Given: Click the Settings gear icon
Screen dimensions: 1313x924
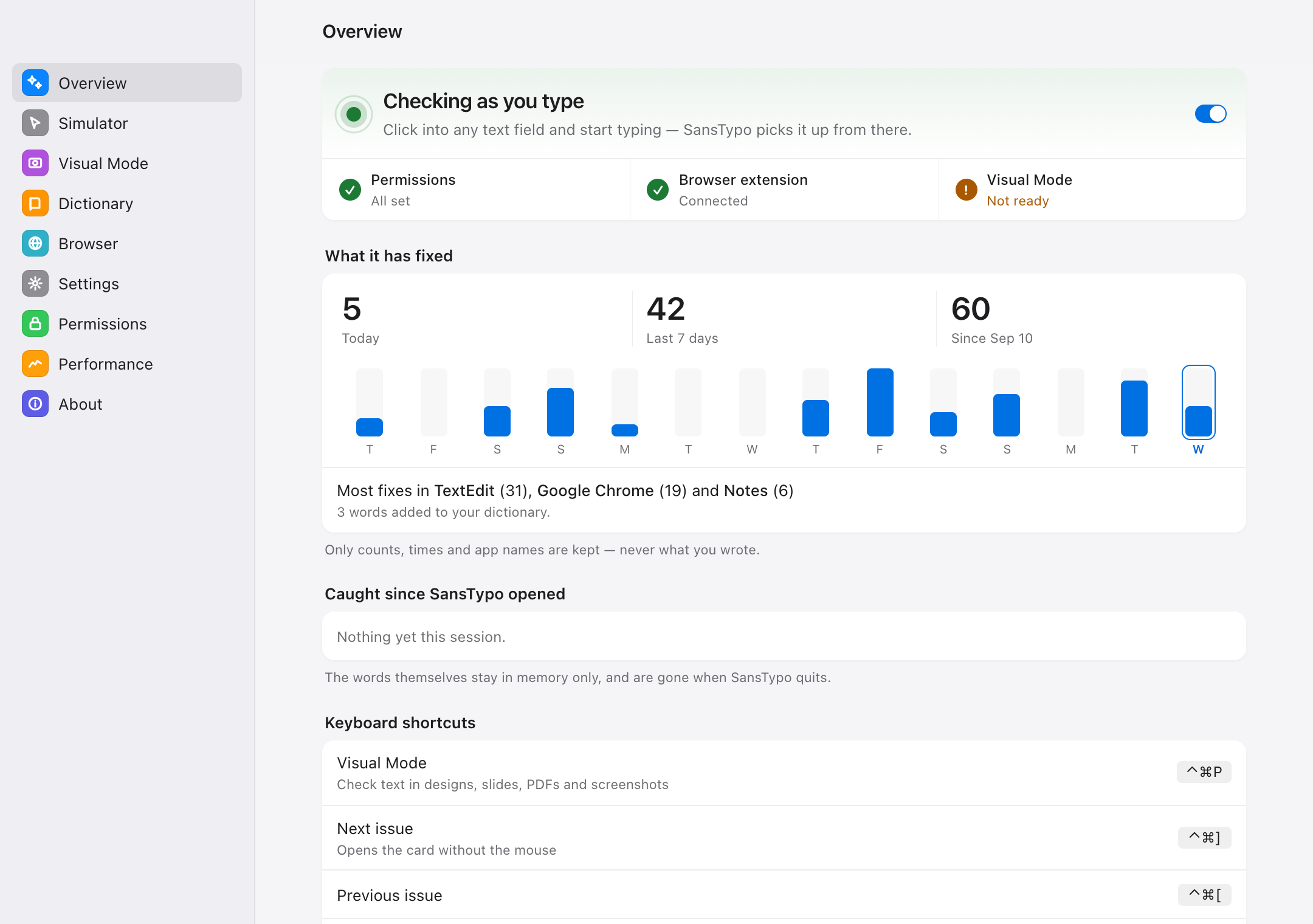Looking at the screenshot, I should pos(35,283).
